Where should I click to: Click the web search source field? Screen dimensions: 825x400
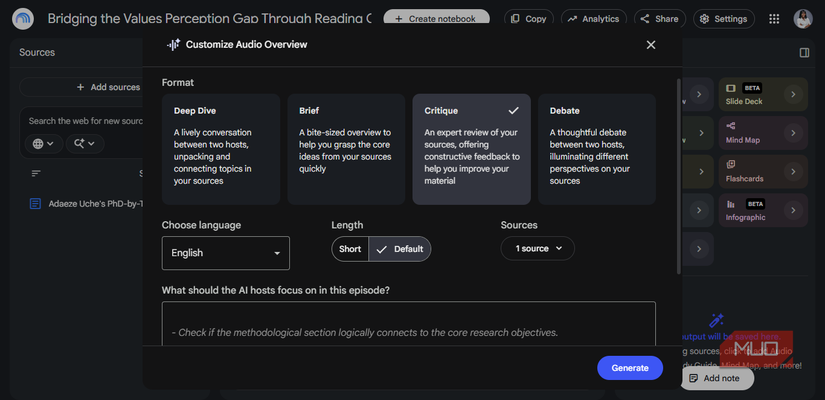click(86, 121)
